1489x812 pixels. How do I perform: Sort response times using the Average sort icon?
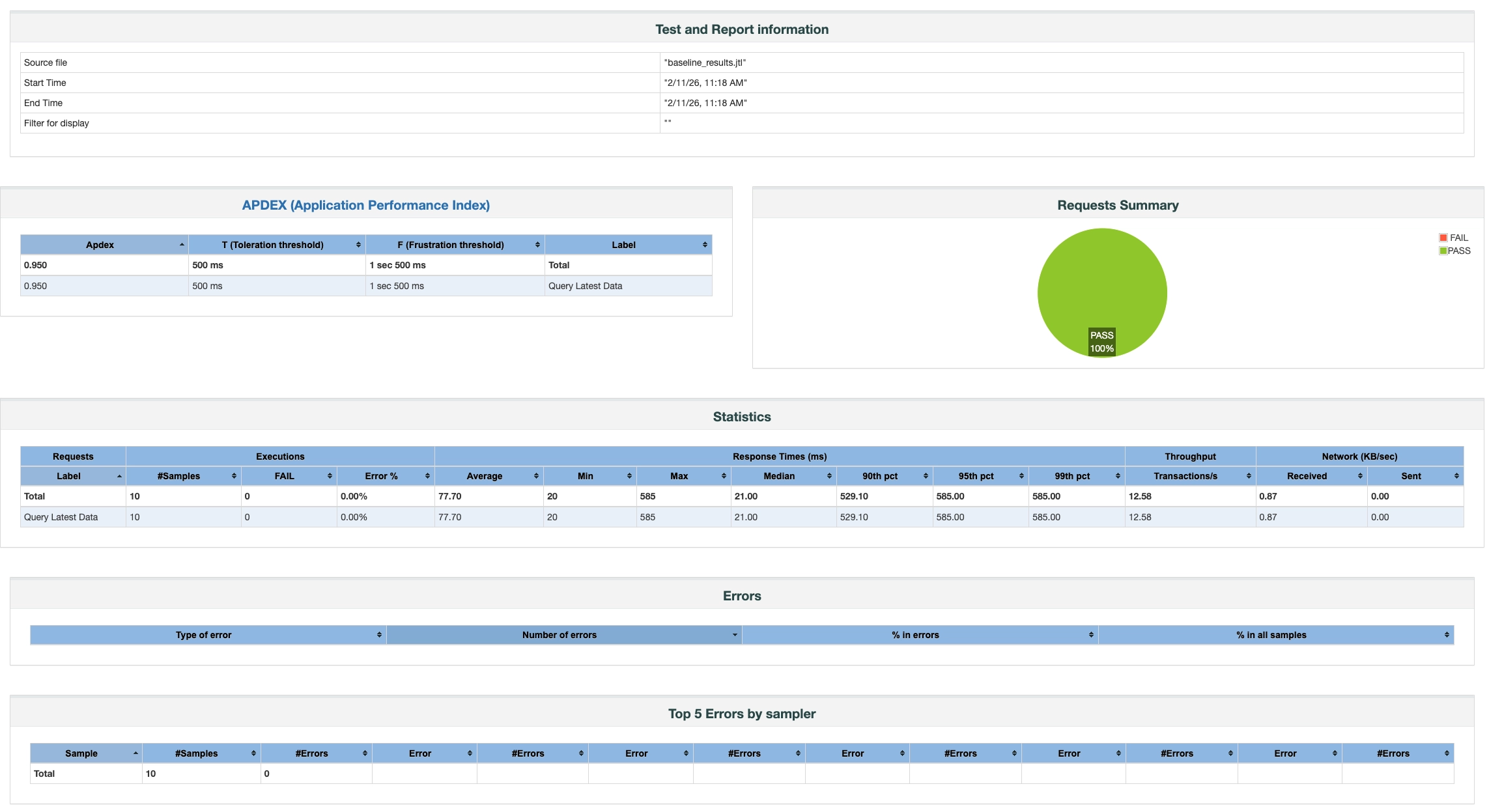point(535,476)
